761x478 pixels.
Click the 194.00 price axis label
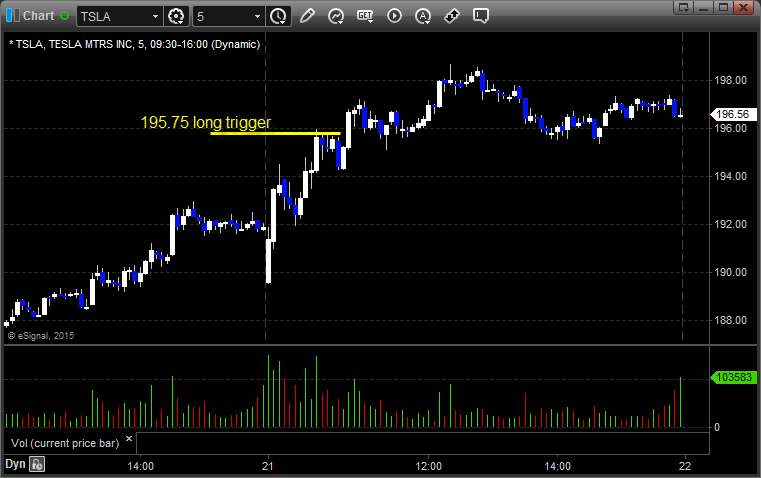[x=730, y=176]
